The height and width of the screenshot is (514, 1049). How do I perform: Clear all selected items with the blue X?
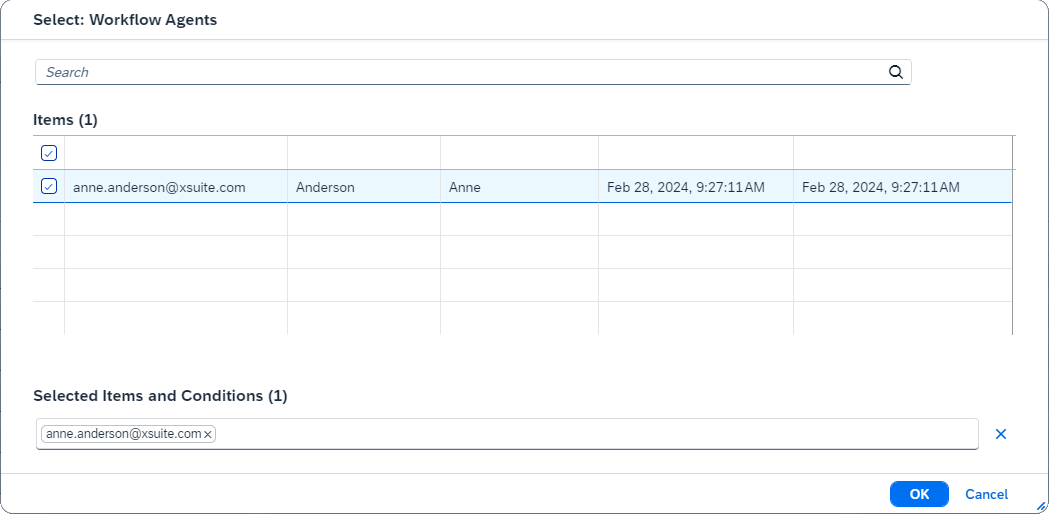pyautogui.click(x=1000, y=434)
